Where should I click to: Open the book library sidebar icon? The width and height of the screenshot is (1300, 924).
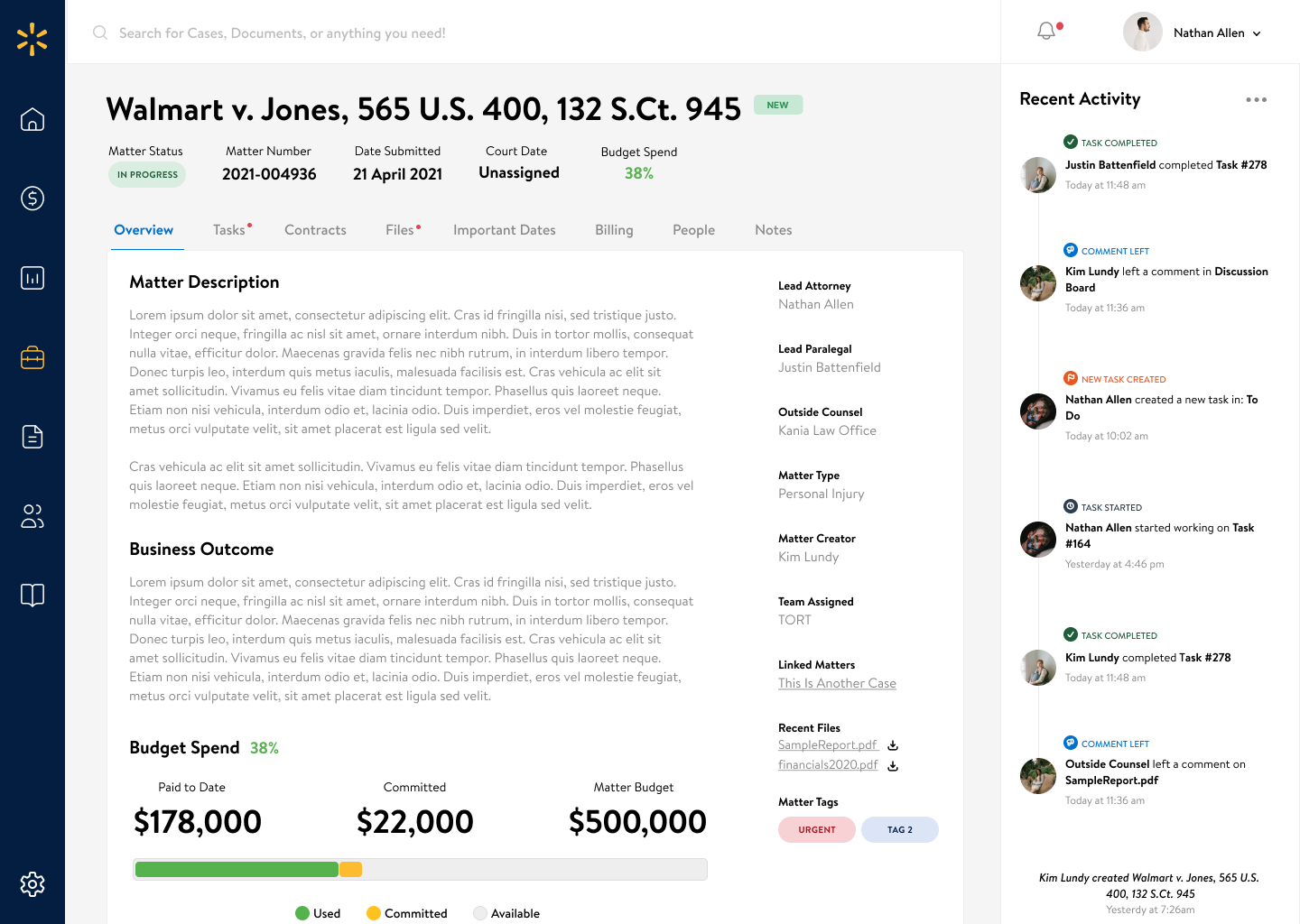pyautogui.click(x=32, y=596)
